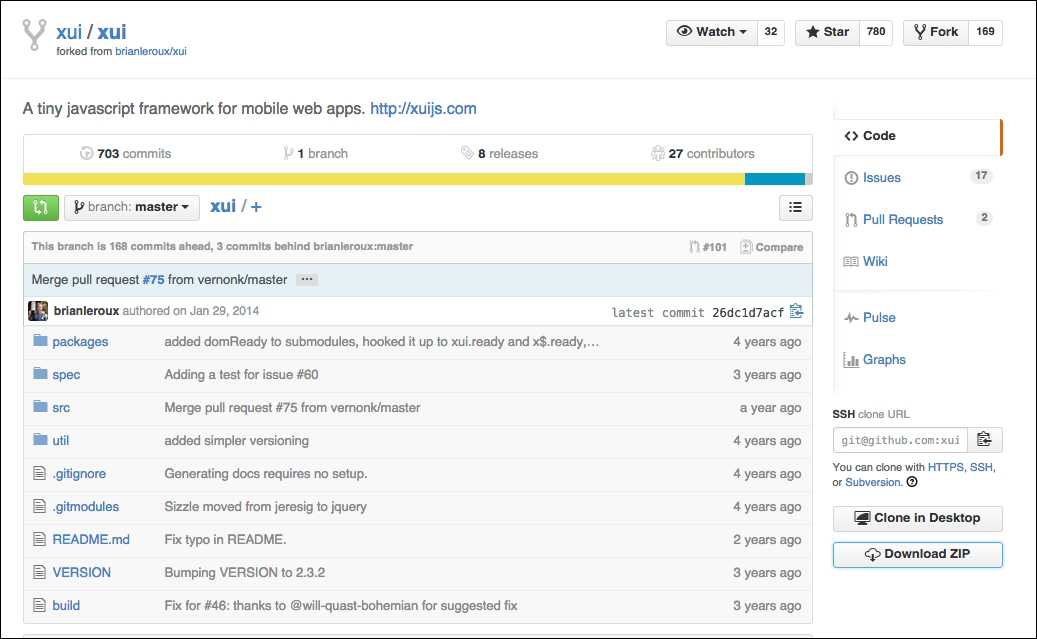Click 'Bumping VERSION to 2.3.2' commit message
Screen dimensions: 1037x639
245,573
